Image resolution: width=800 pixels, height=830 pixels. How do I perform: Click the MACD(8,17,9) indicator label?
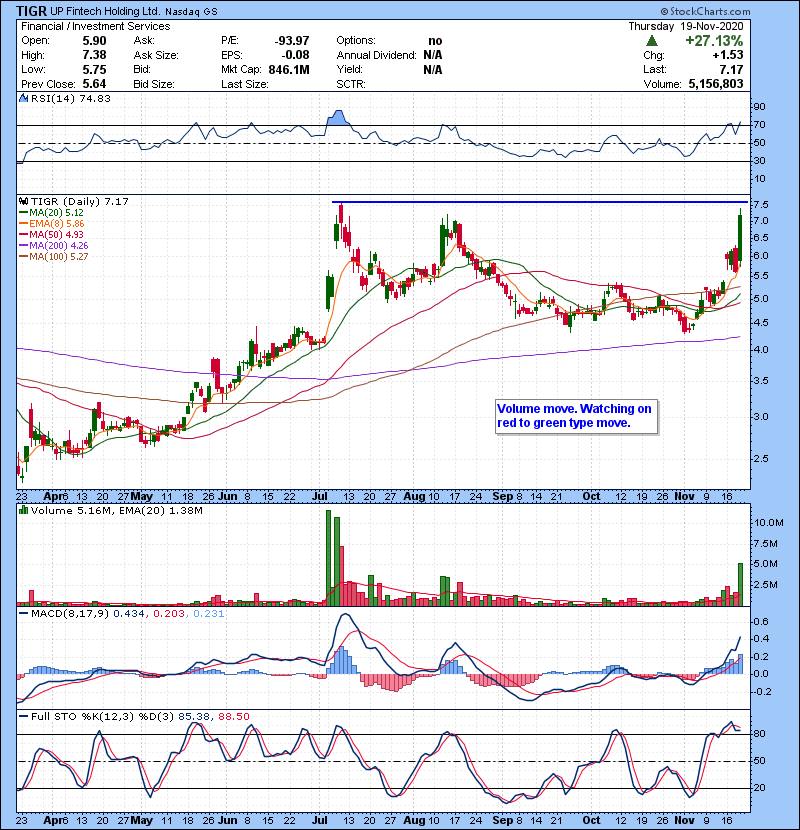click(x=69, y=614)
